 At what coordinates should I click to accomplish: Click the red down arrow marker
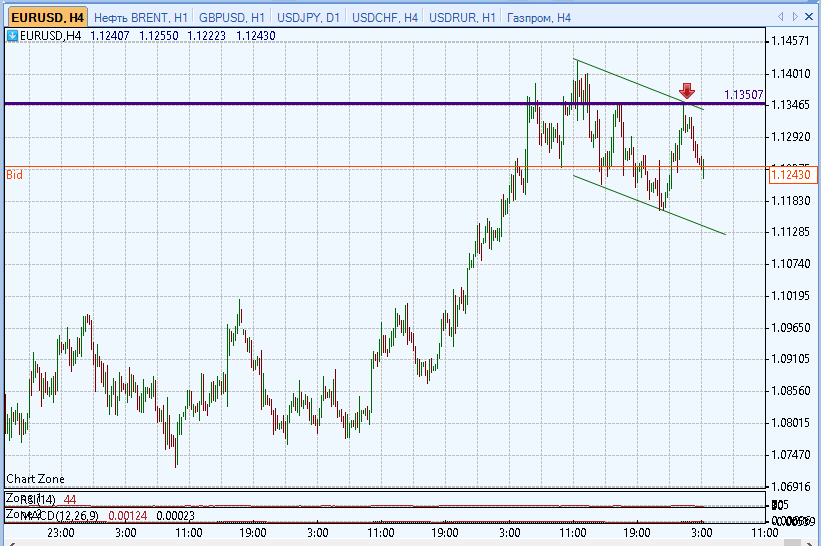point(686,91)
